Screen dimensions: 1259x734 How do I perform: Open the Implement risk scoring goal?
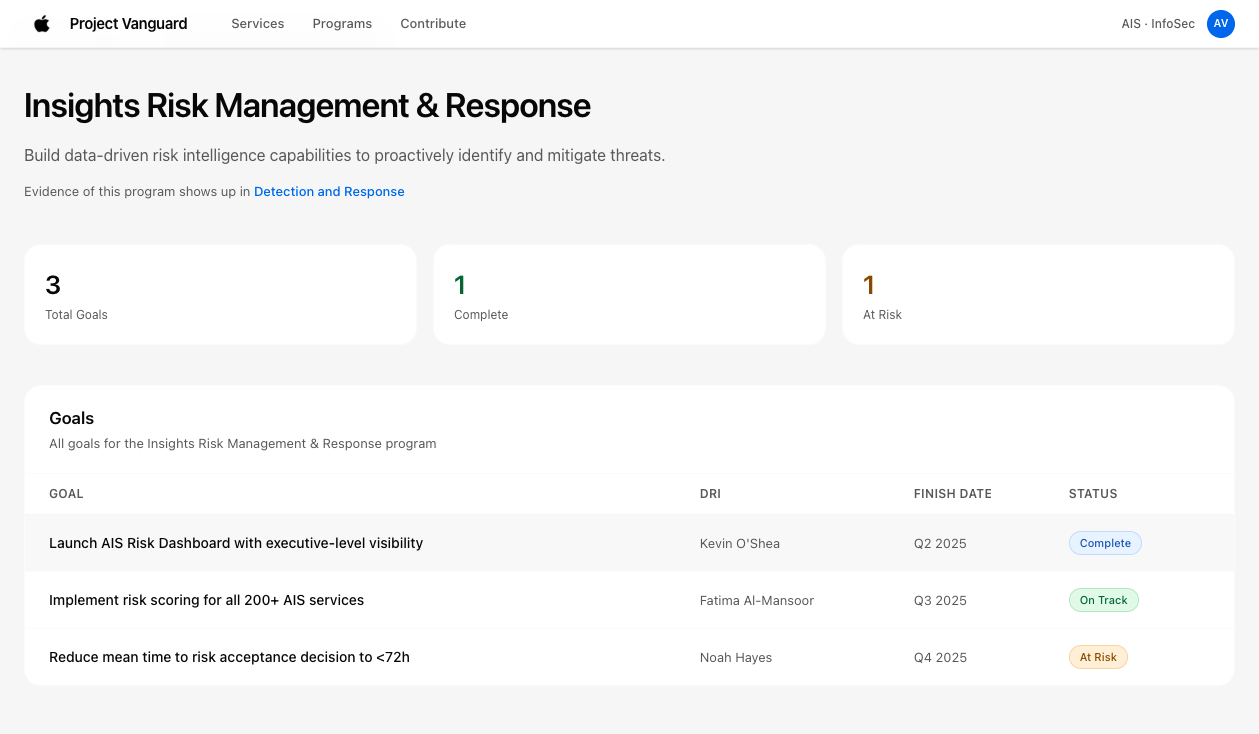(206, 600)
